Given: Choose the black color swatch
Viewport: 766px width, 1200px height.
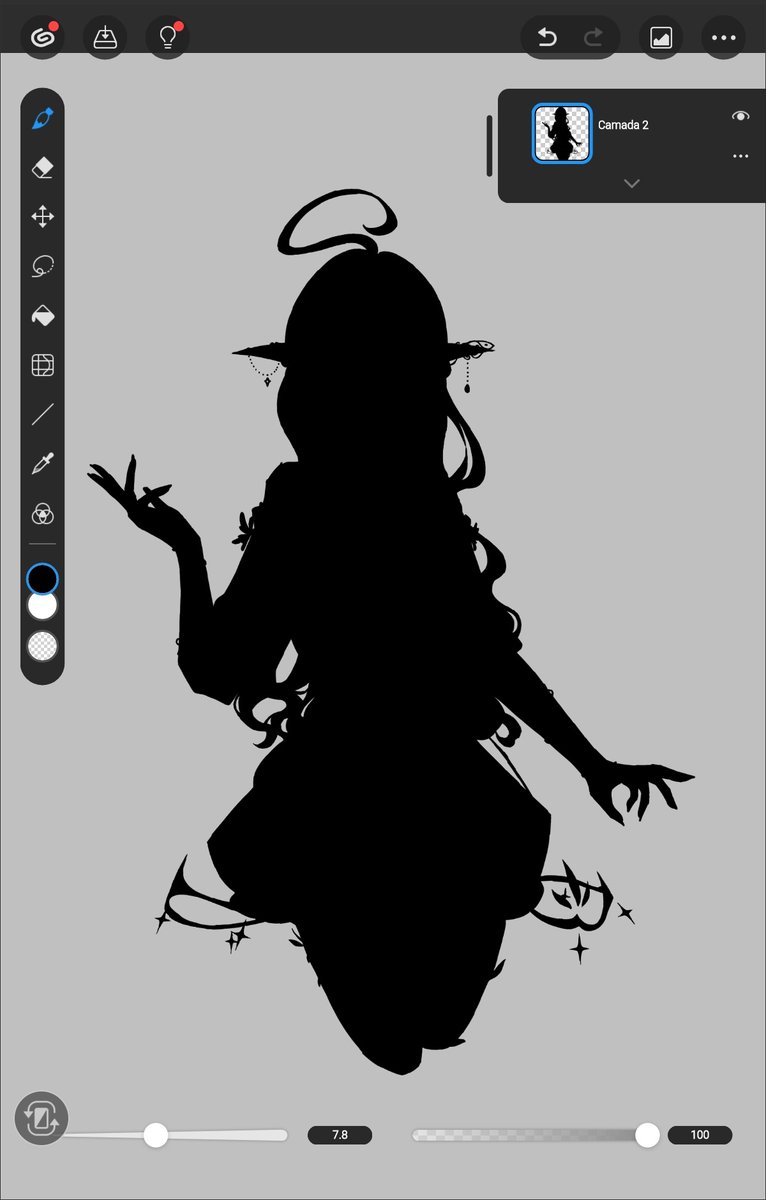Looking at the screenshot, I should click(x=42, y=579).
